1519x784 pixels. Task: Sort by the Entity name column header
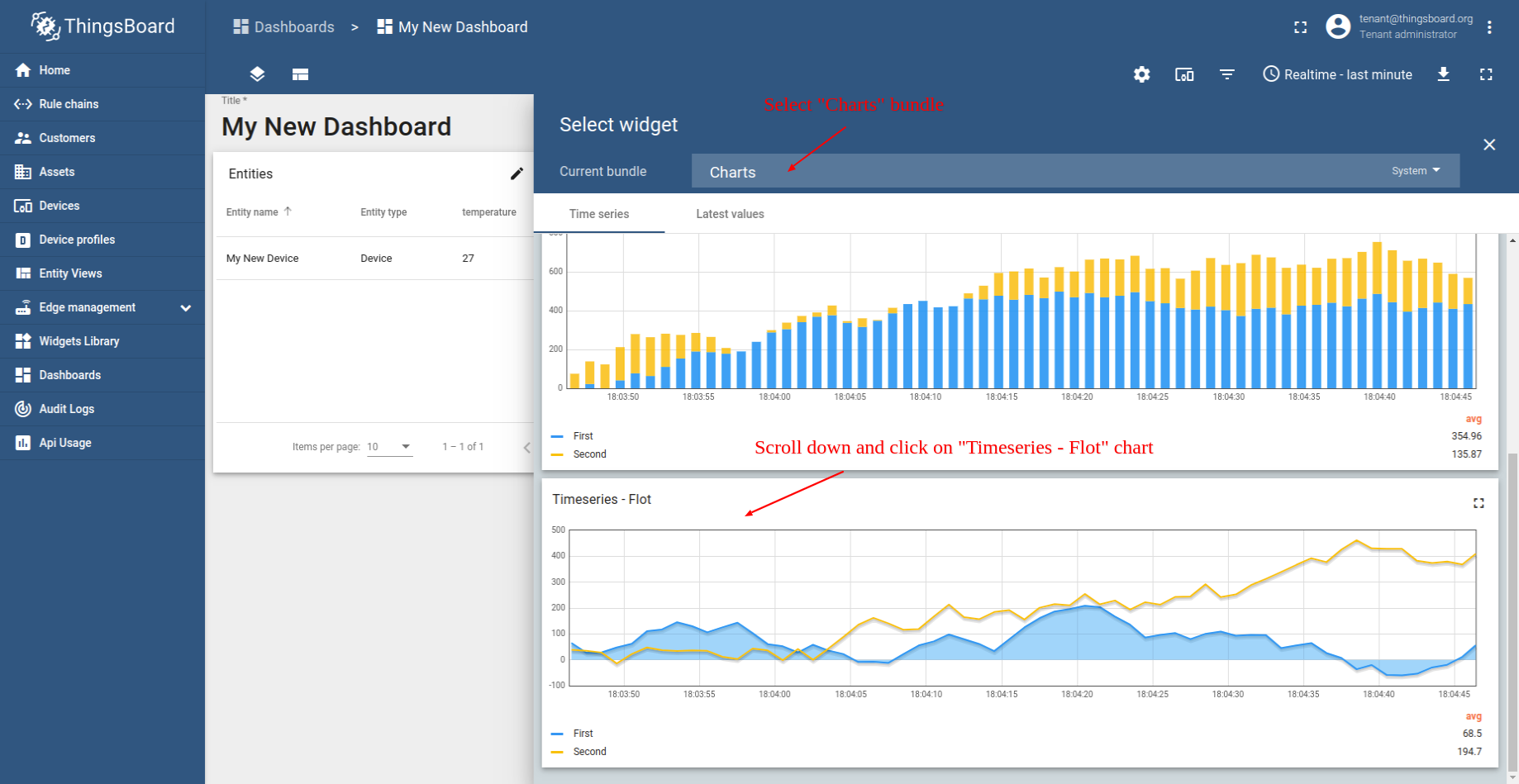tap(259, 212)
